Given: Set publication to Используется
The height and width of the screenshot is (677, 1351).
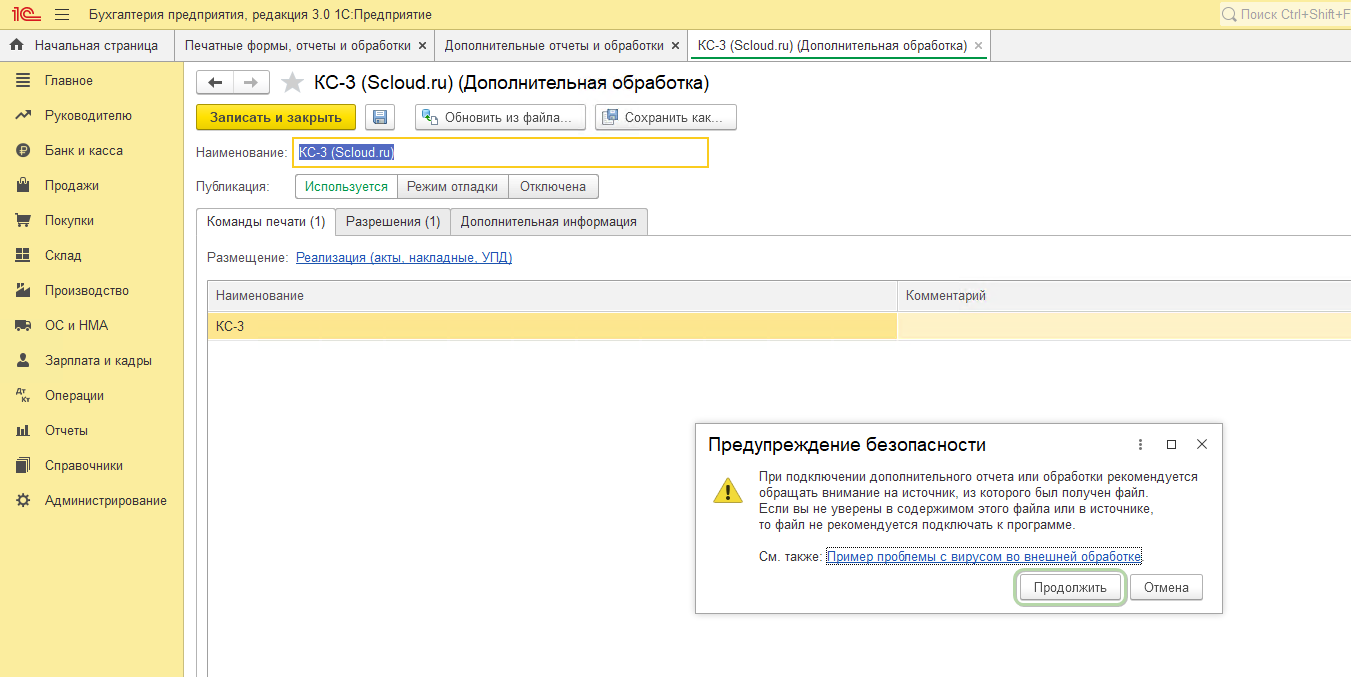Looking at the screenshot, I should coord(346,186).
